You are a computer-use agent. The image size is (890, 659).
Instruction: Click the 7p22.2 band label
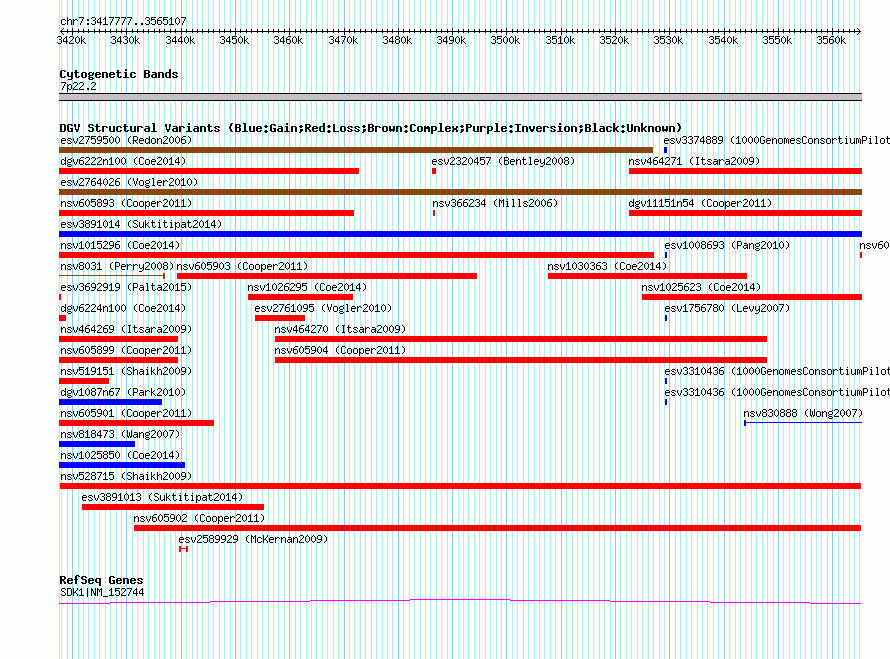(x=78, y=86)
